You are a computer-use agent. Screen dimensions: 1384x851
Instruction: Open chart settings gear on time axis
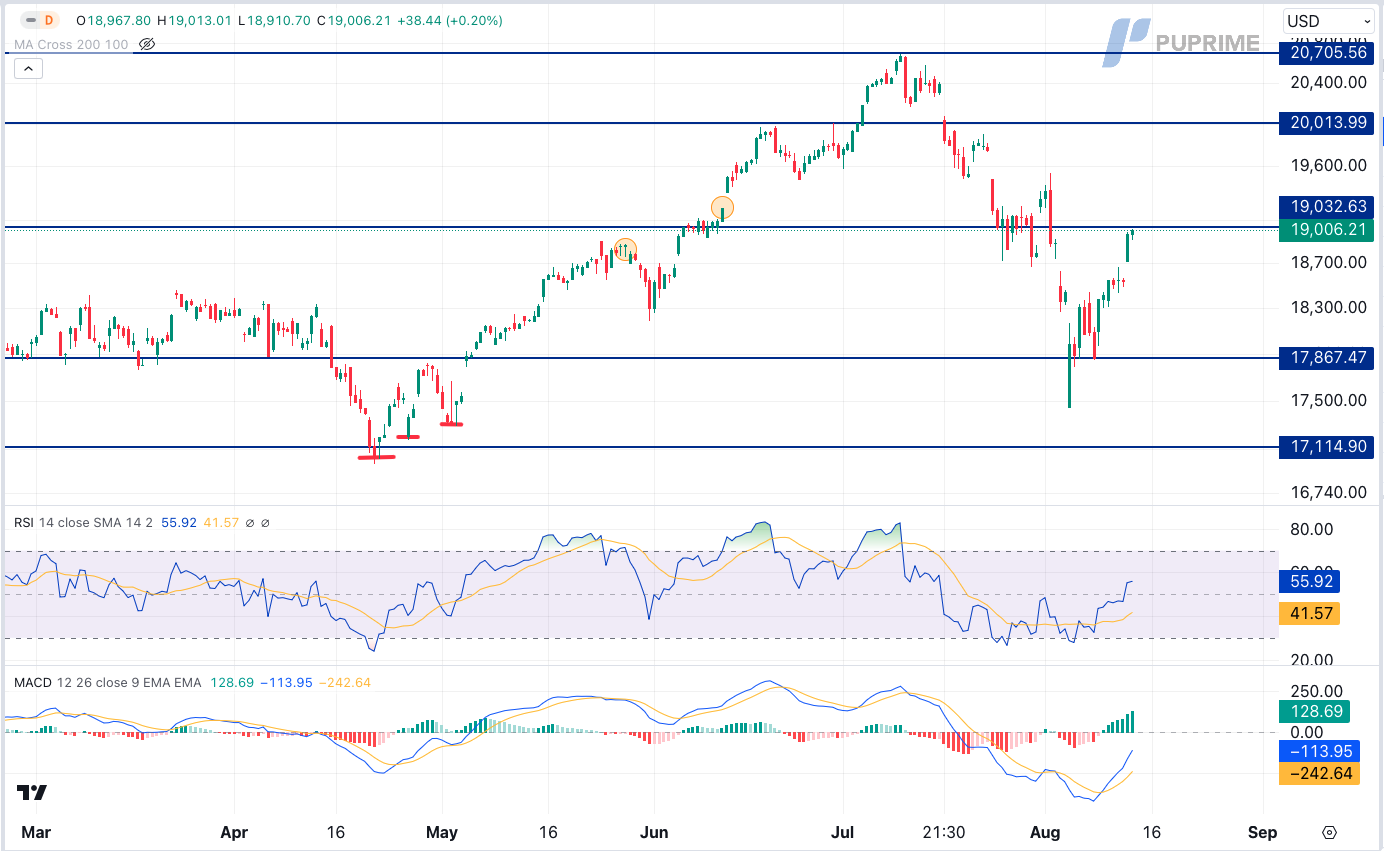coord(1329,832)
